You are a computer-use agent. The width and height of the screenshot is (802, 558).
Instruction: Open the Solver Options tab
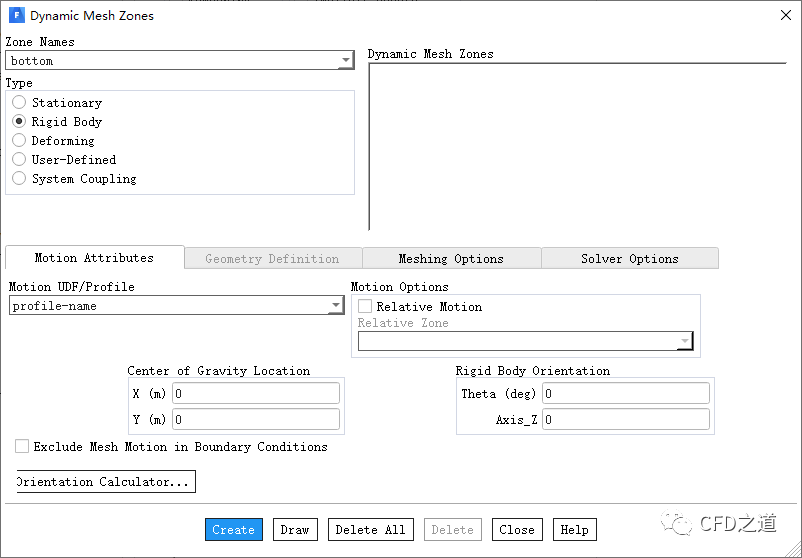[x=629, y=259]
